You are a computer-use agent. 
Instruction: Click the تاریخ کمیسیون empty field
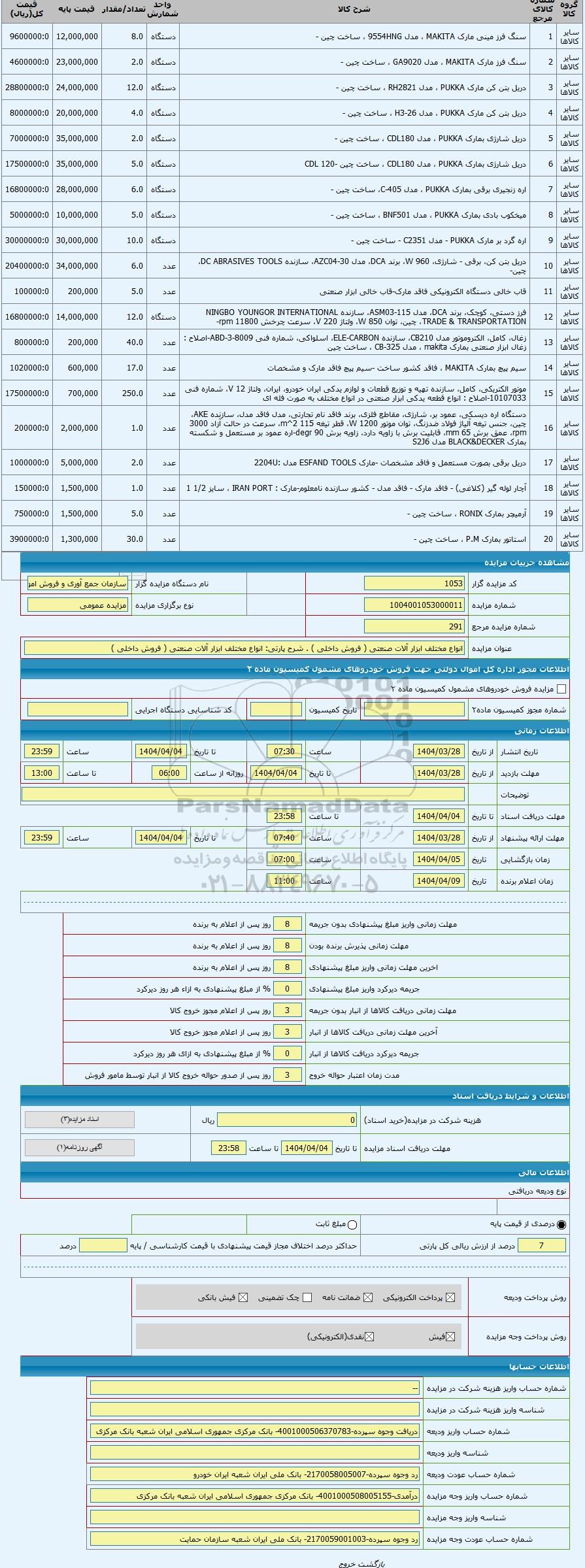276,709
